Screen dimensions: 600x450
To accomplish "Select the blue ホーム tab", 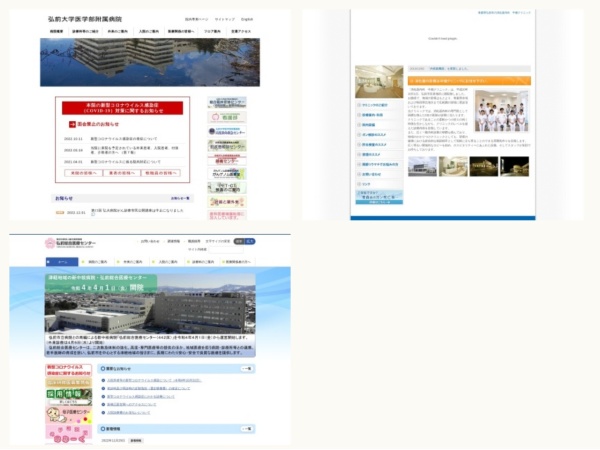I will tap(62, 262).
